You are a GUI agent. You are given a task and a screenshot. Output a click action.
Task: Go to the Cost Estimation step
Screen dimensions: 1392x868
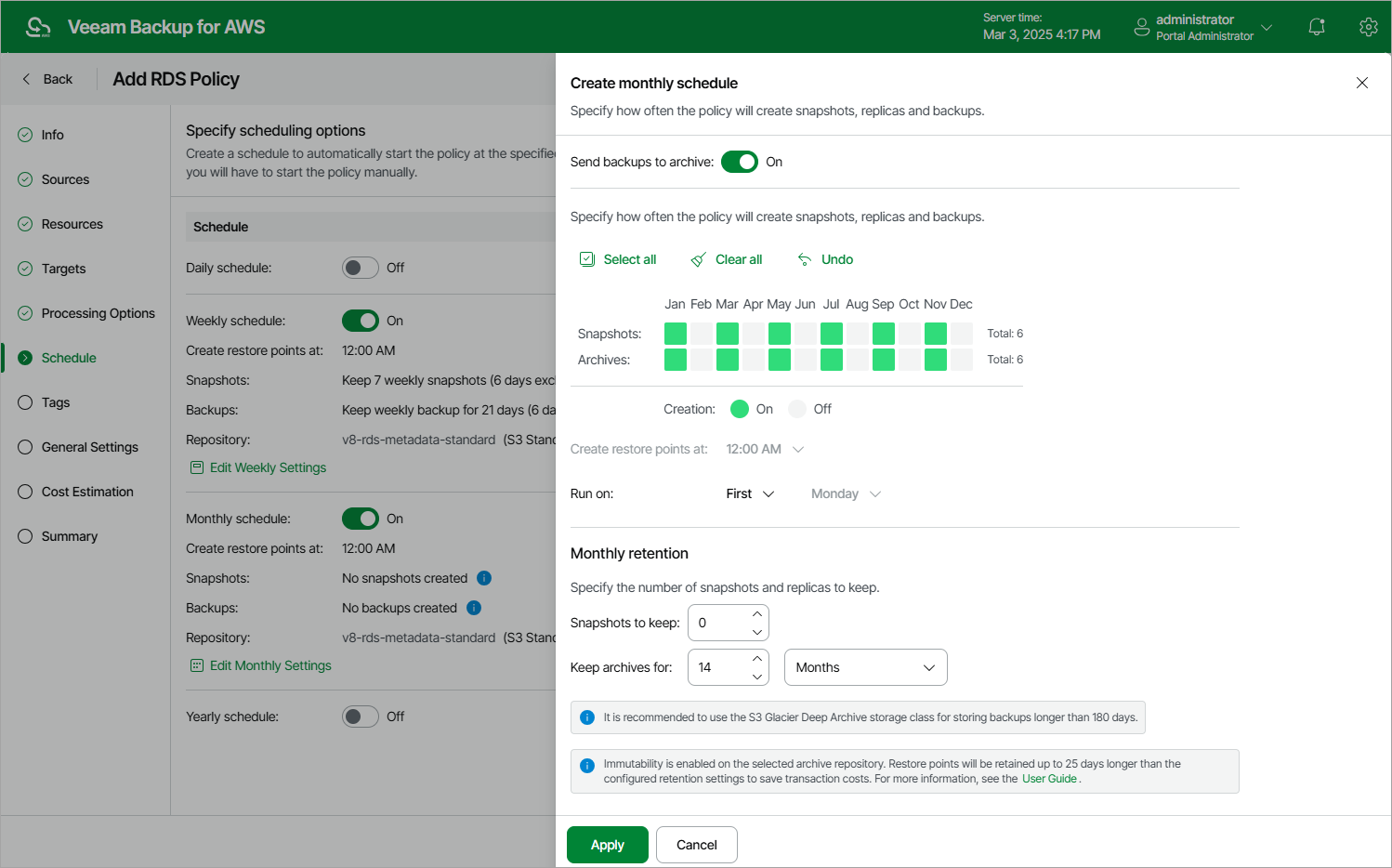click(87, 492)
